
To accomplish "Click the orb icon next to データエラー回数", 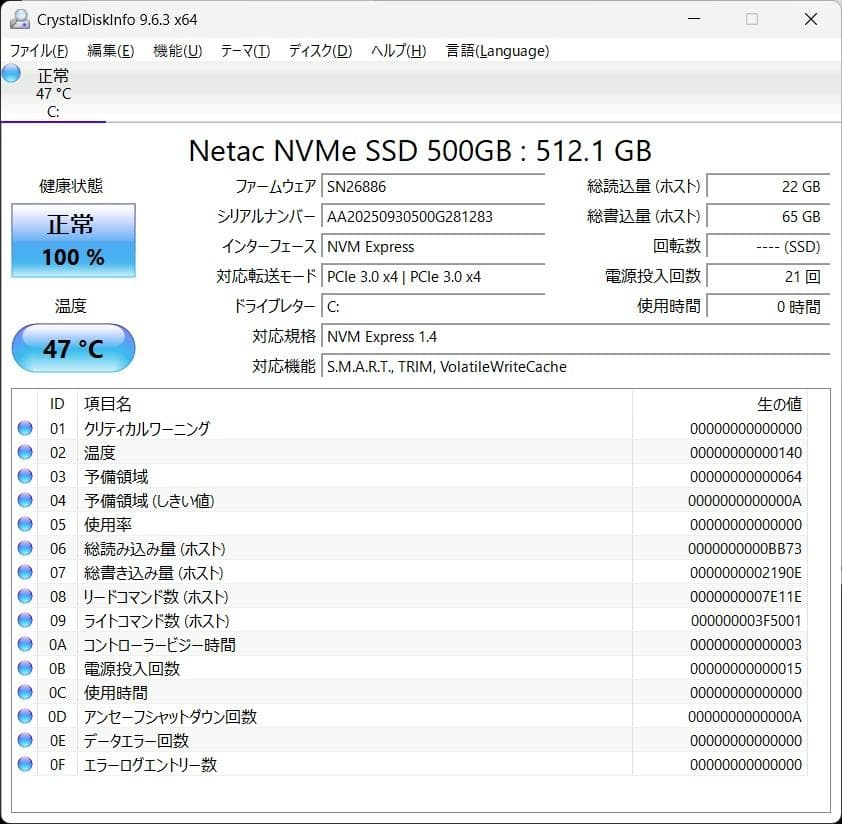I will point(24,740).
